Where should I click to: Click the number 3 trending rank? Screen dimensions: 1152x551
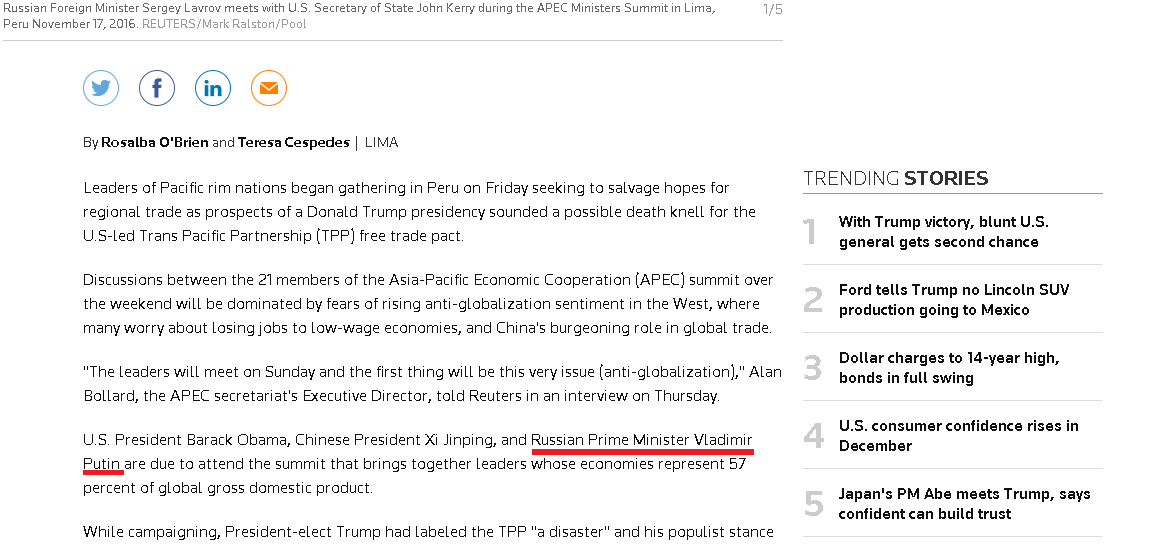tap(813, 368)
